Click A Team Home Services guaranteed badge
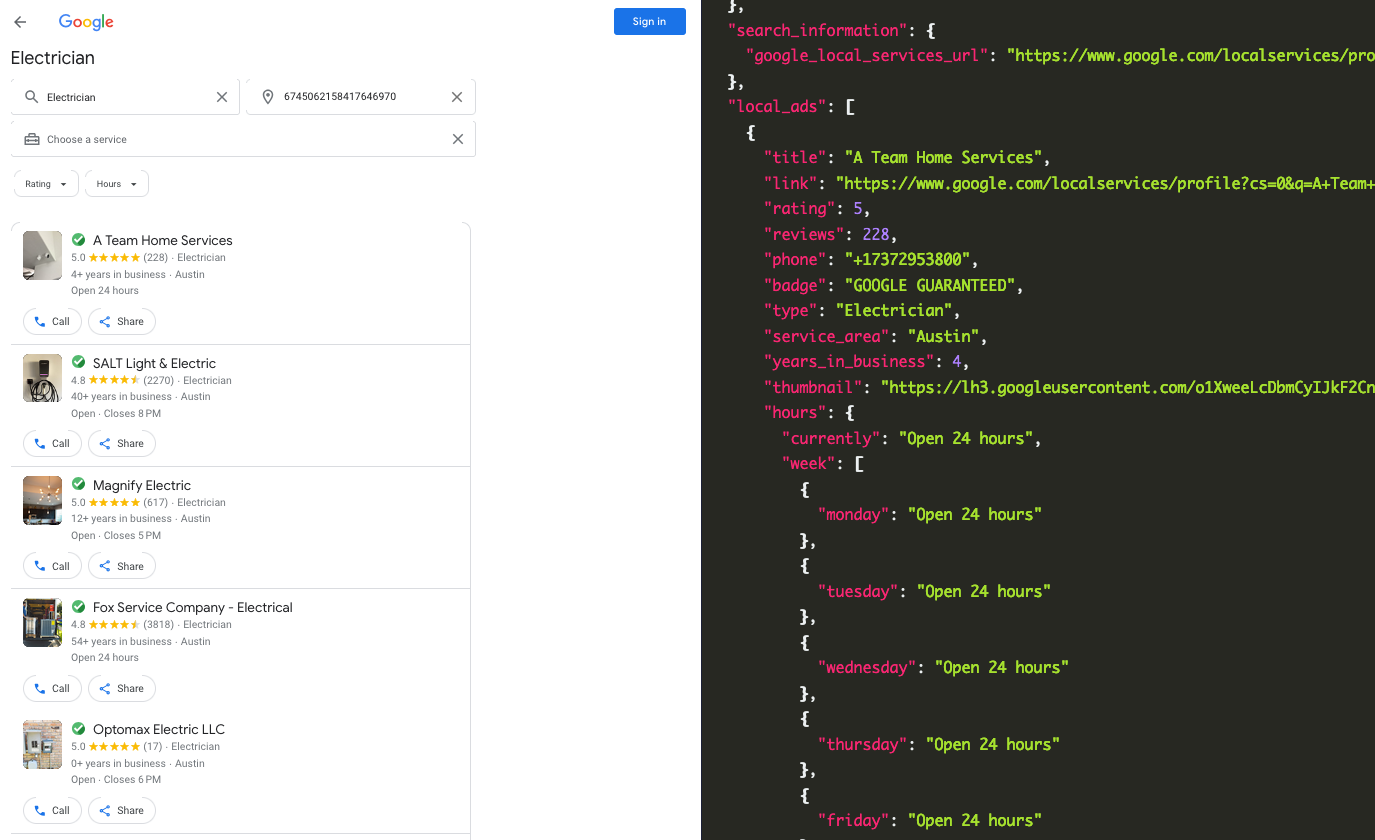 [78, 240]
